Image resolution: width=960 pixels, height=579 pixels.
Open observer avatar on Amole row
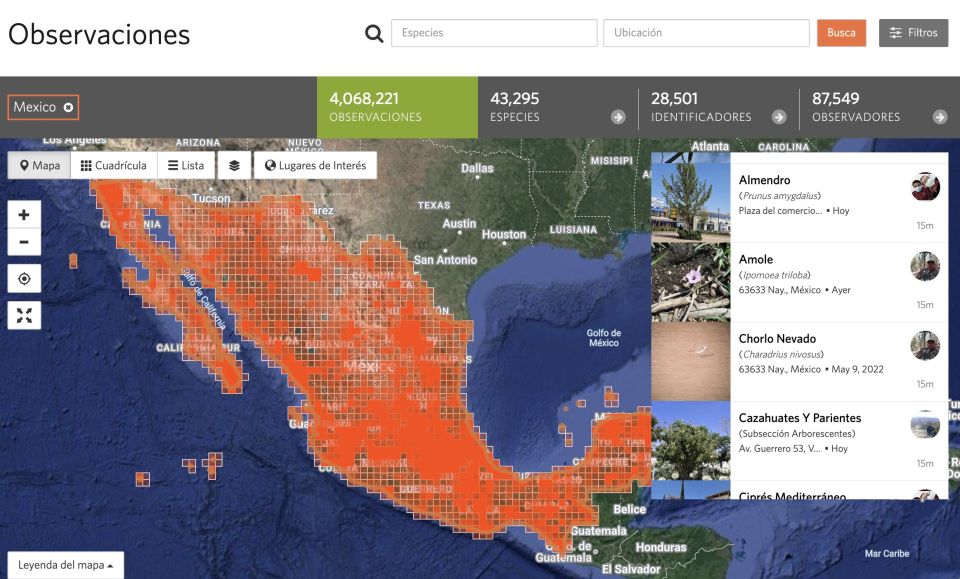pos(925,266)
